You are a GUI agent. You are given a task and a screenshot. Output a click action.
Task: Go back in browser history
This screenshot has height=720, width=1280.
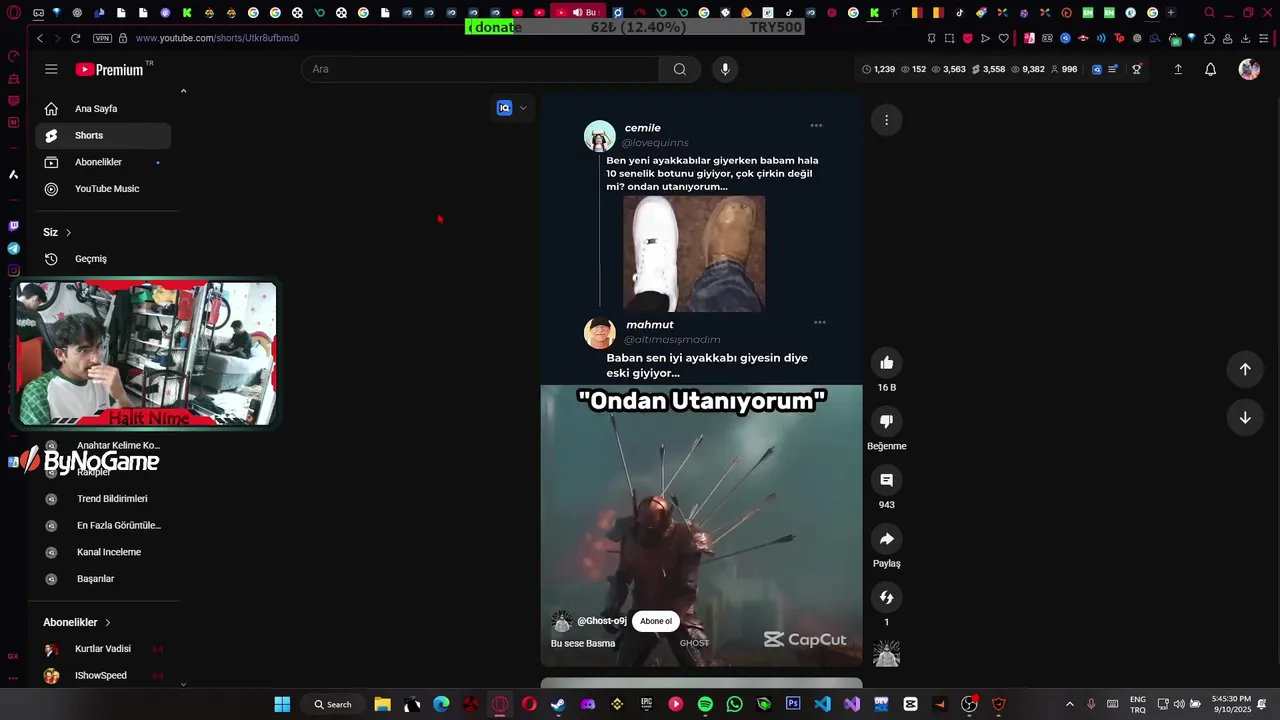pos(40,38)
